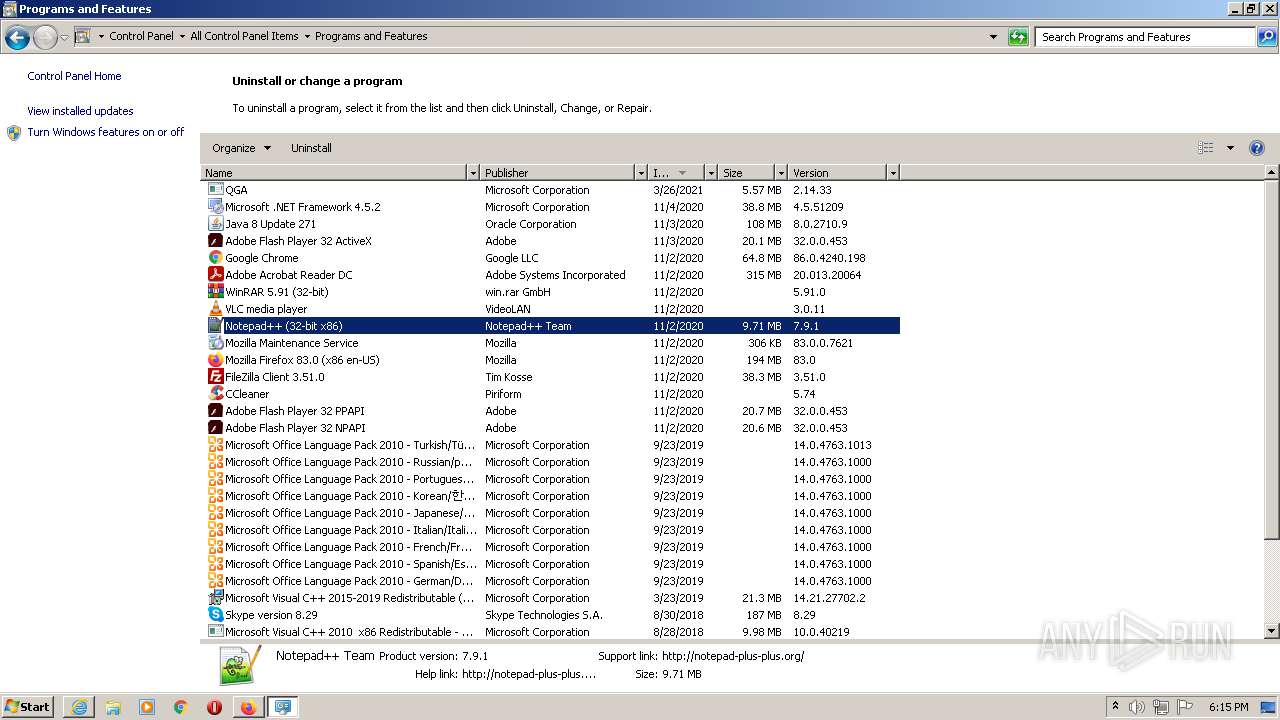1280x720 pixels.
Task: Expand the Name column filter dropdown
Action: (473, 173)
